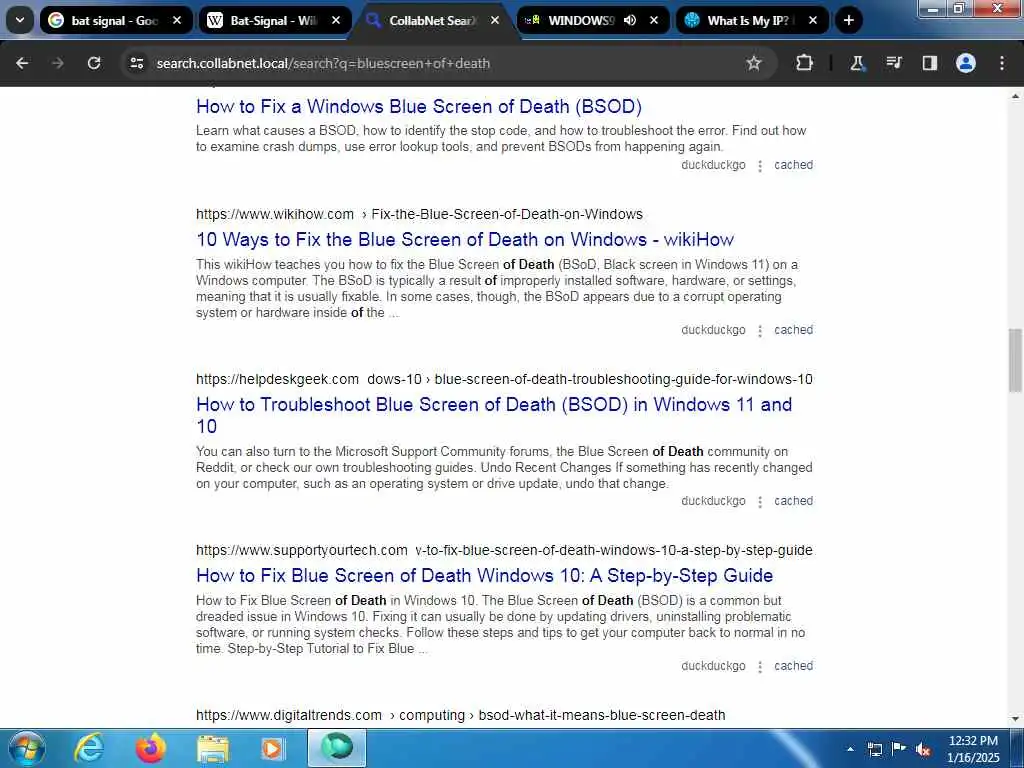Close the CollabNet Search tab
Viewport: 1024px width, 768px height.
495,20
